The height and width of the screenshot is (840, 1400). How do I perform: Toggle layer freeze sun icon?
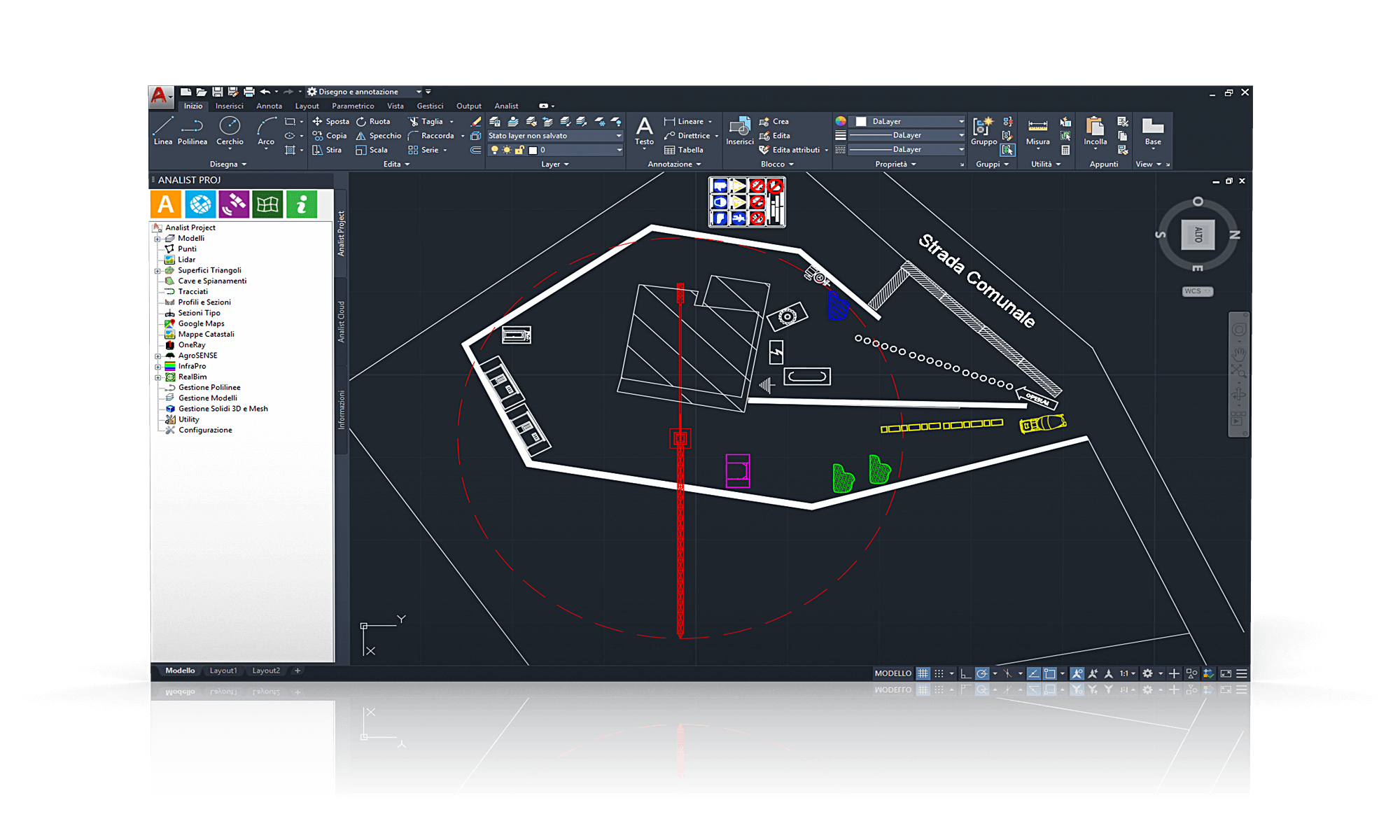pyautogui.click(x=507, y=150)
